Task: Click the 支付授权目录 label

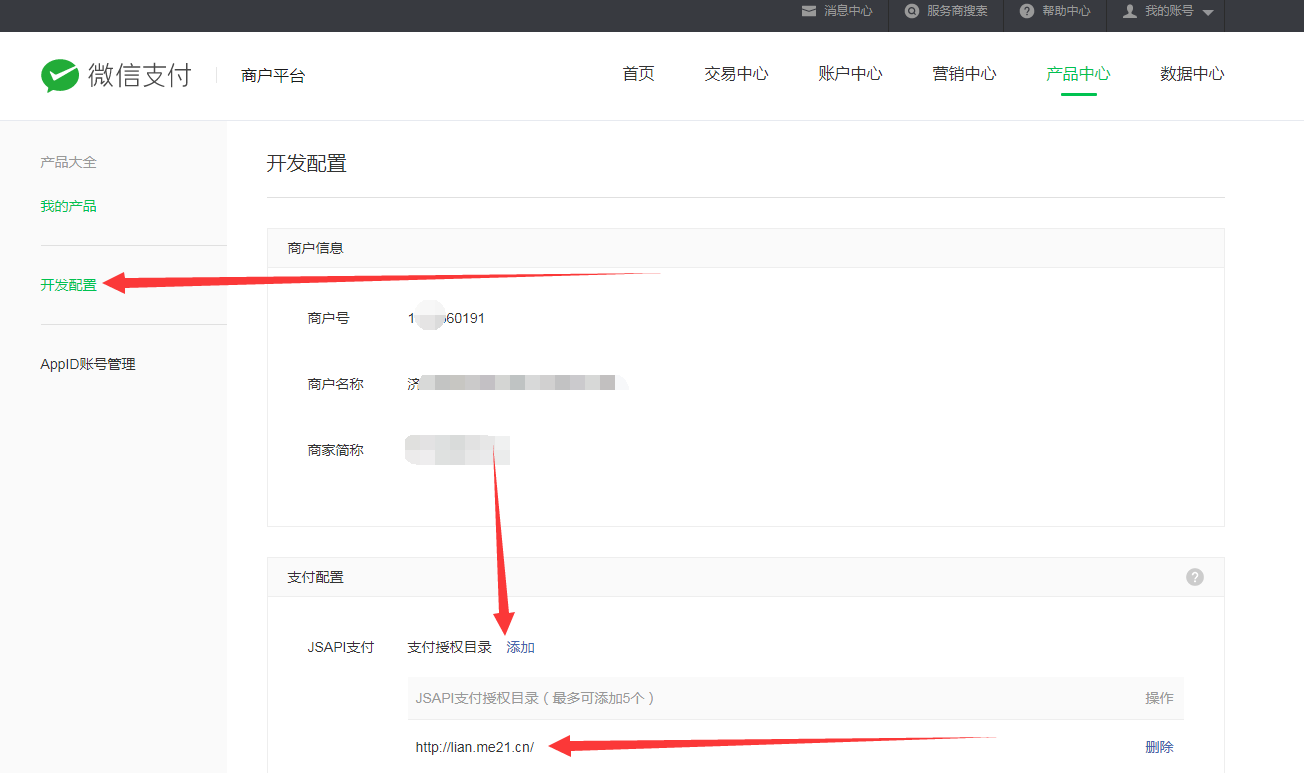Action: pos(450,647)
